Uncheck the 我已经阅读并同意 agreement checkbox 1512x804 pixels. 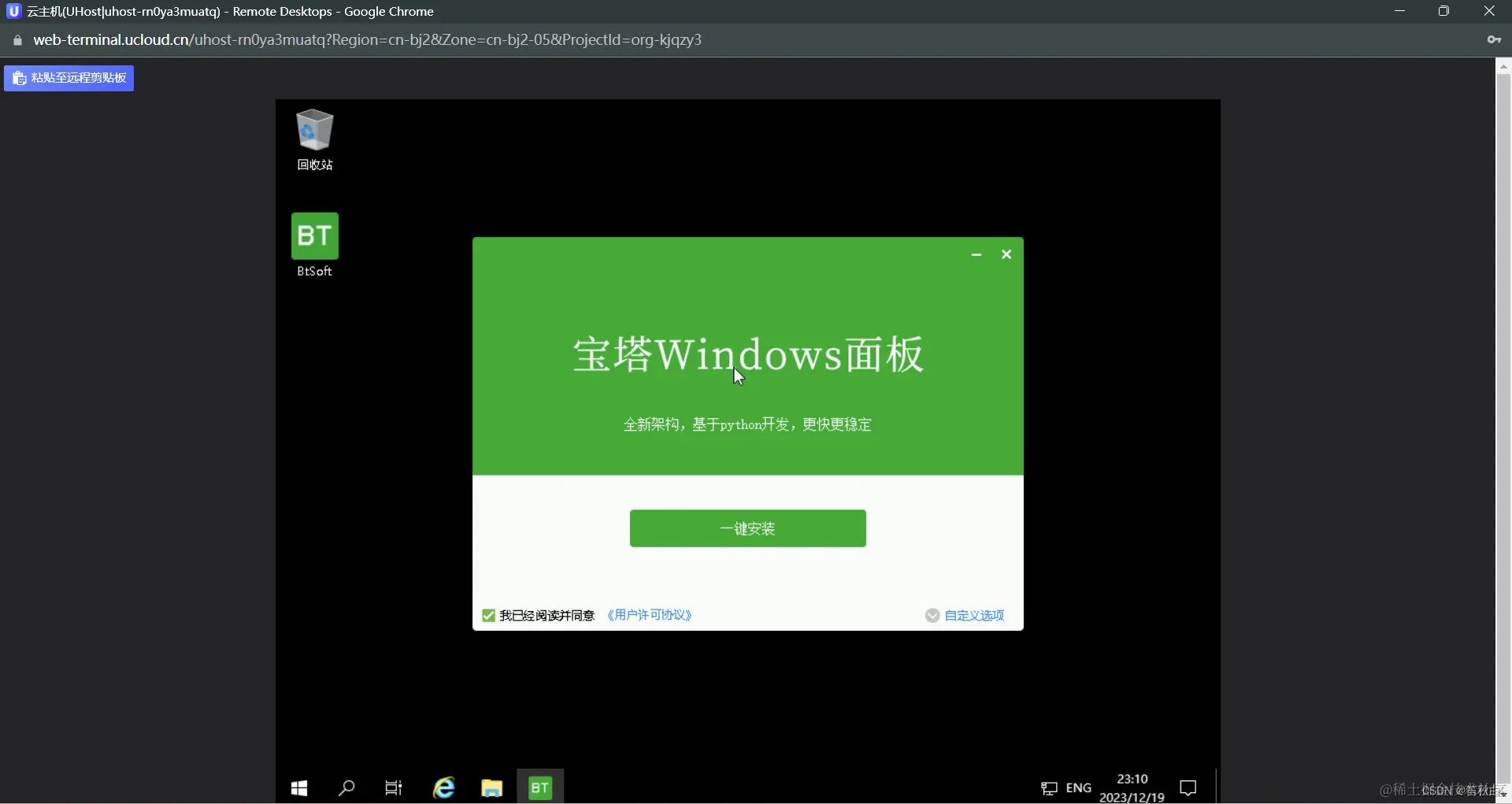[x=489, y=615]
